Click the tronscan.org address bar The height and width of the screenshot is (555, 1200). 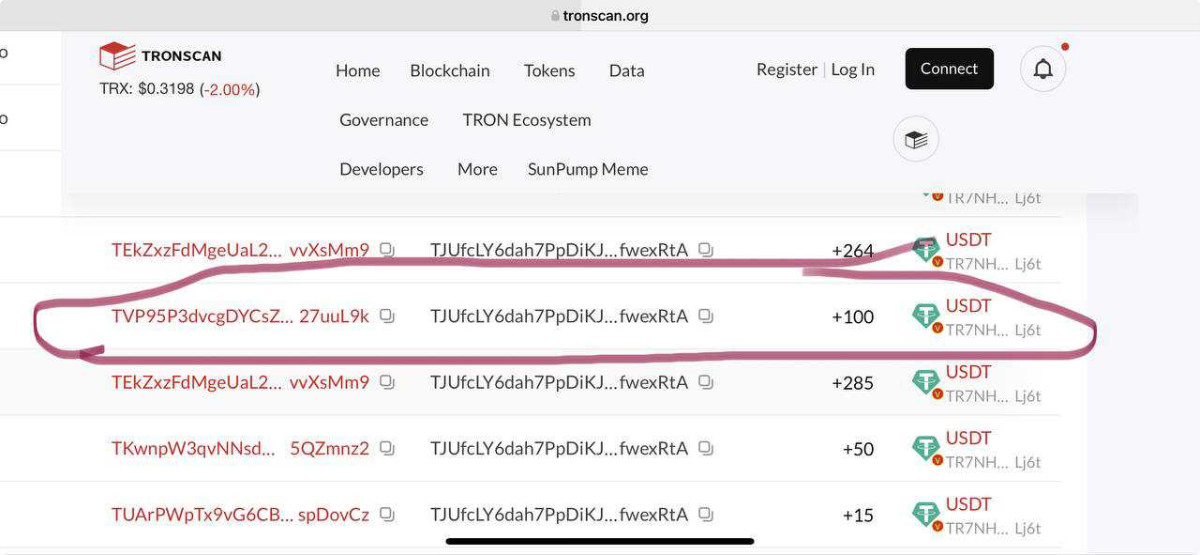click(x=600, y=16)
